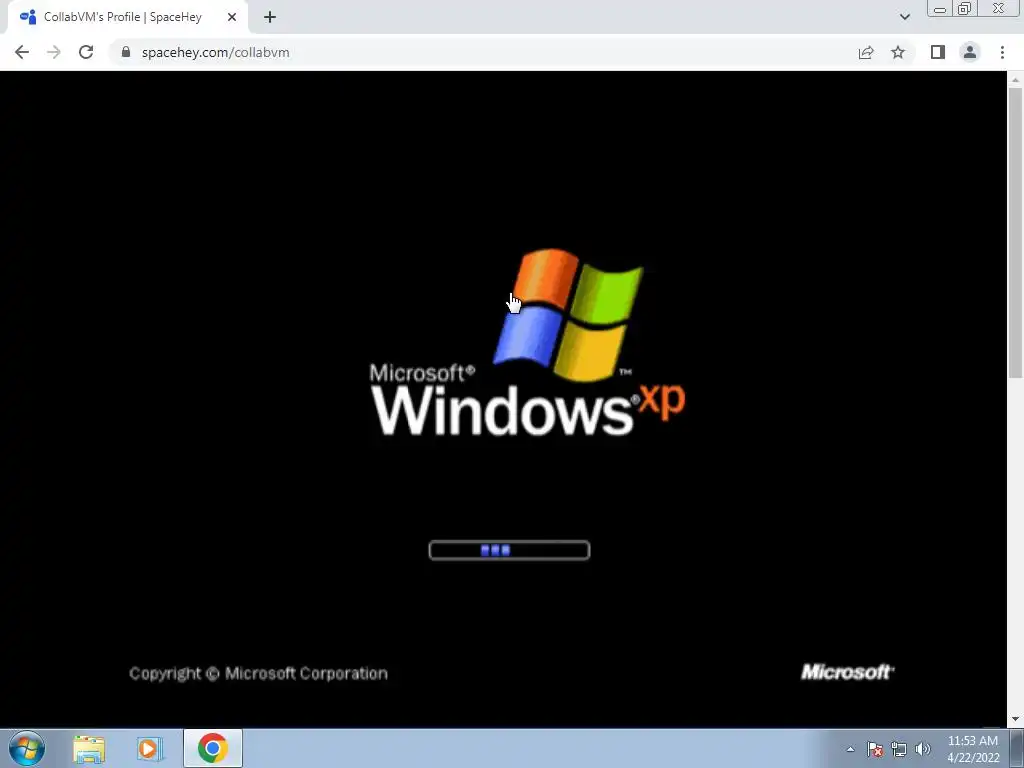Open the clock showing 11:53 AM
This screenshot has height=768, width=1024.
(x=972, y=749)
